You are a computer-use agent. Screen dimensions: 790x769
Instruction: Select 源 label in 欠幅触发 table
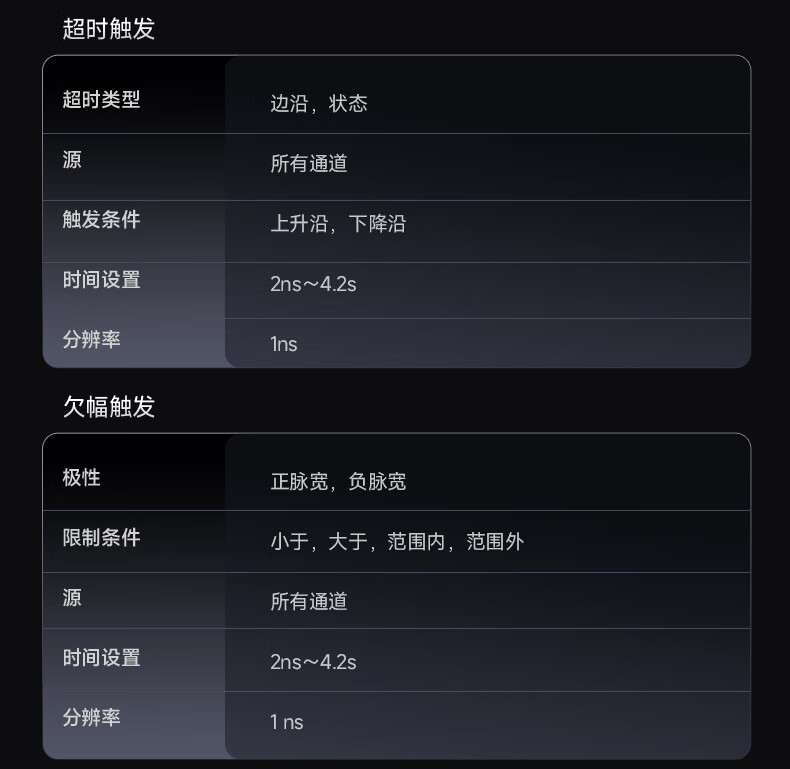pyautogui.click(x=72, y=598)
